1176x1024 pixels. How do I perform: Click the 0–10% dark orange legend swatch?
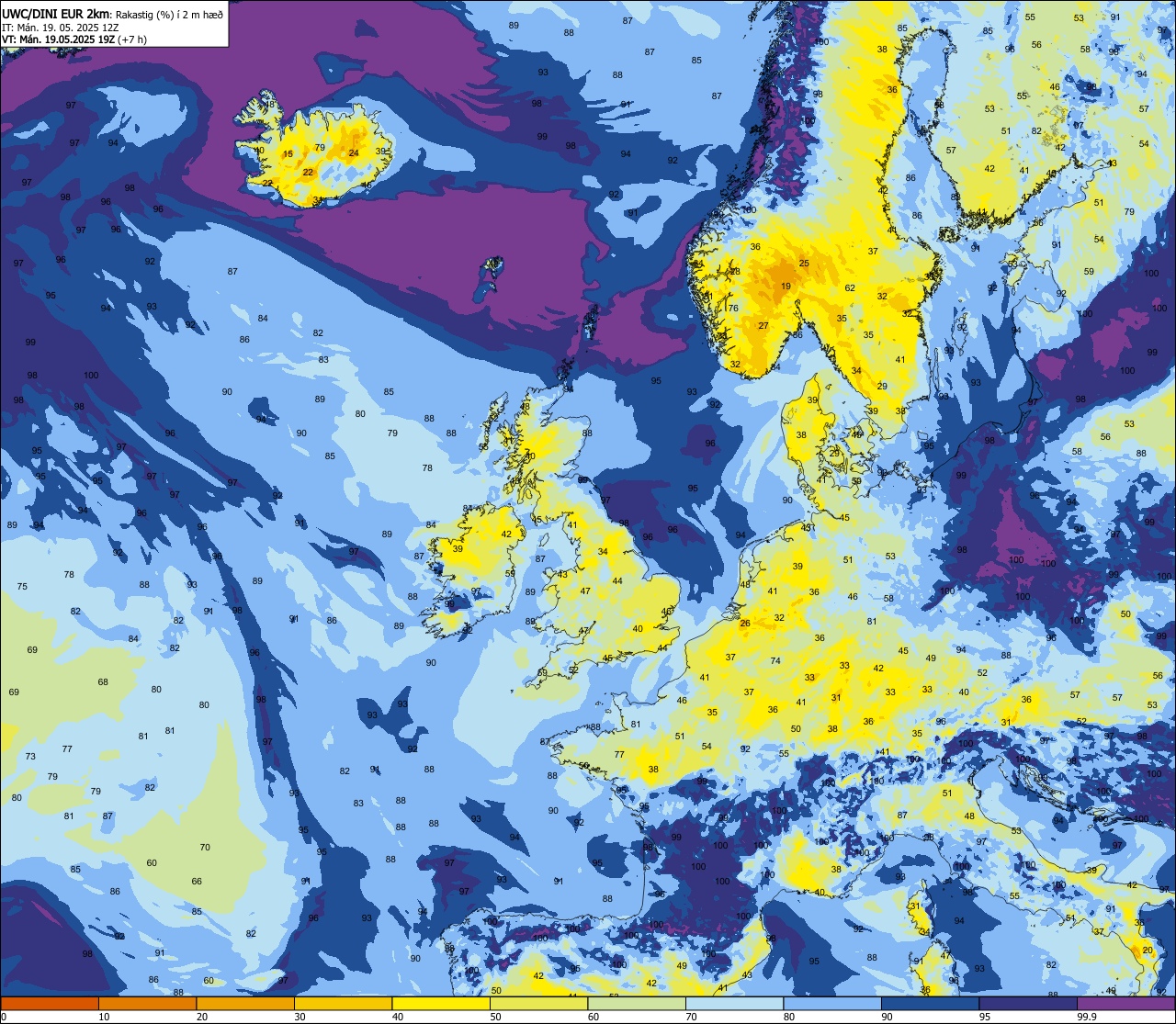point(50,1003)
